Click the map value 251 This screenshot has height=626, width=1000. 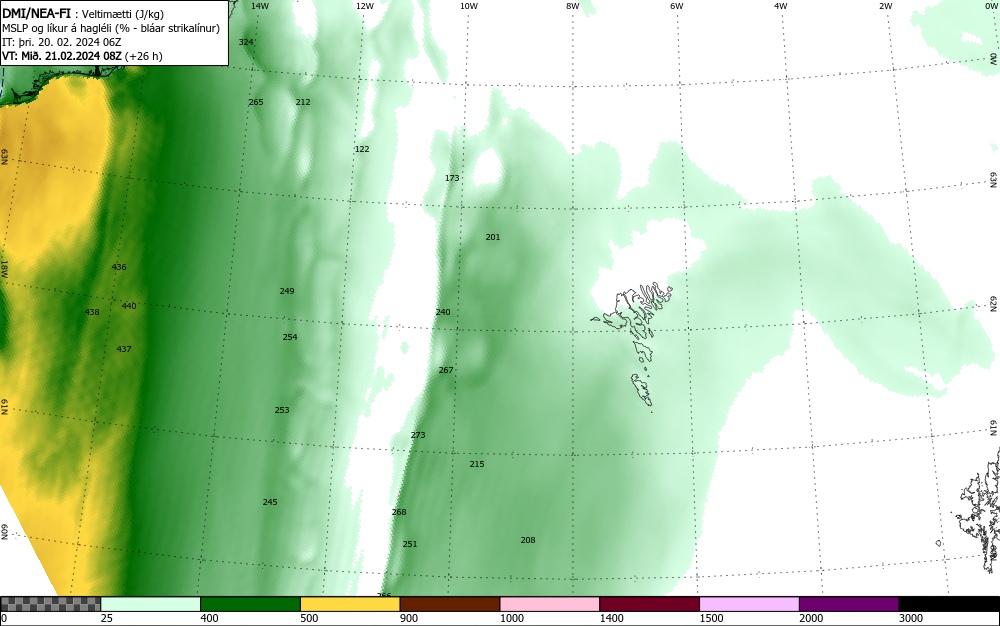point(410,544)
